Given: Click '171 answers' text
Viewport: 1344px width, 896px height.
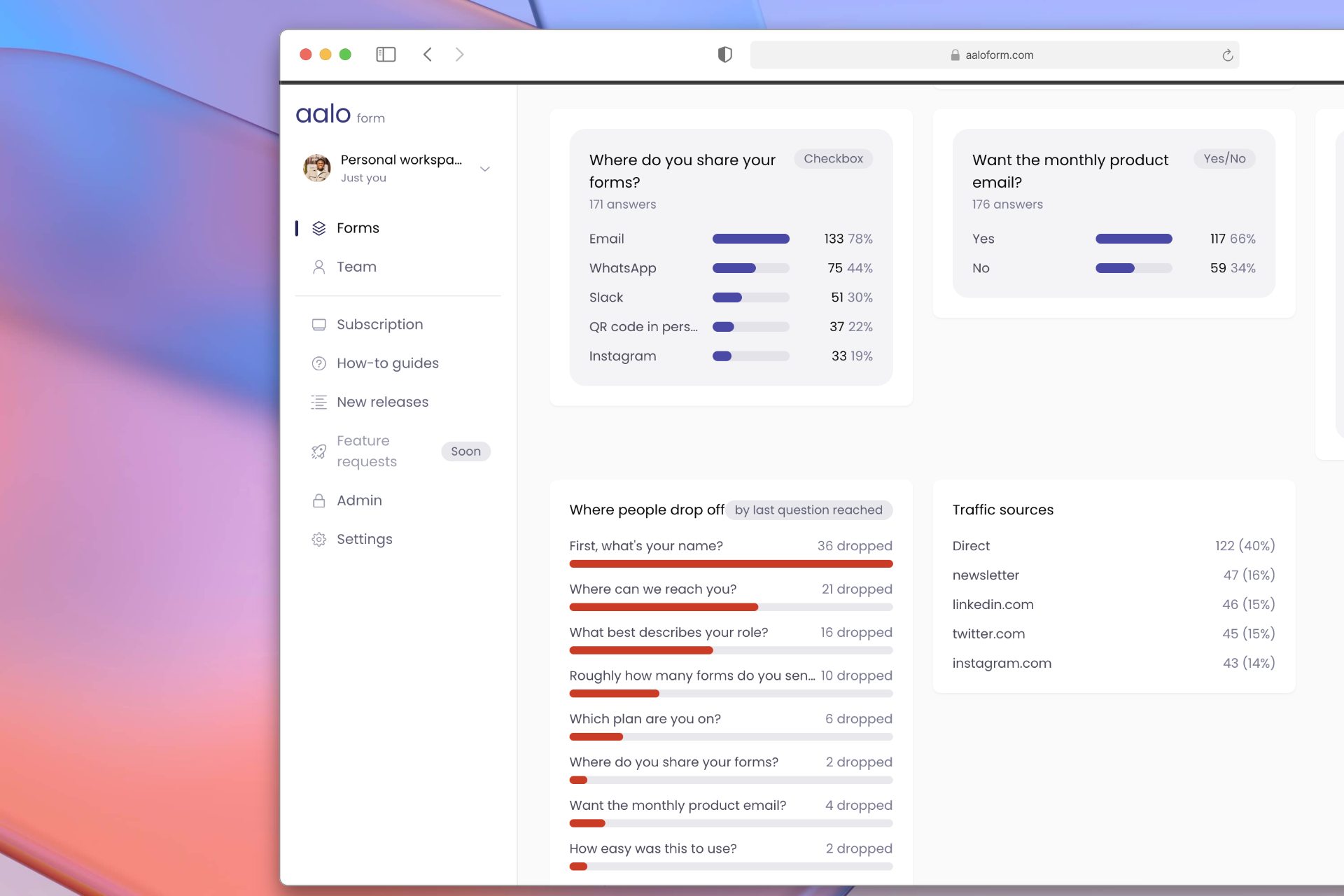Looking at the screenshot, I should pyautogui.click(x=622, y=204).
